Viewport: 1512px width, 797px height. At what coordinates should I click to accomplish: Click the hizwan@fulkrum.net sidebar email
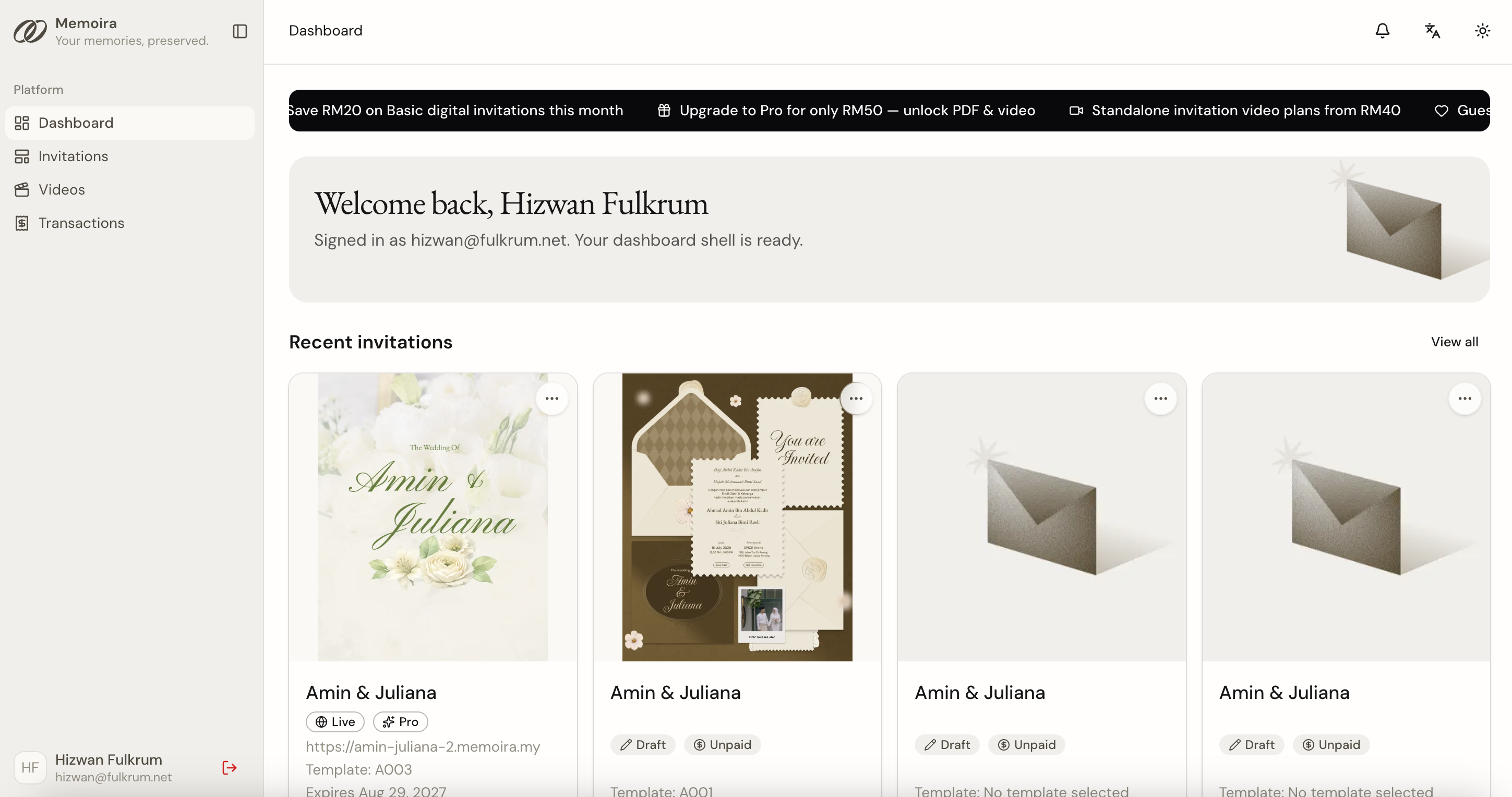coord(113,777)
